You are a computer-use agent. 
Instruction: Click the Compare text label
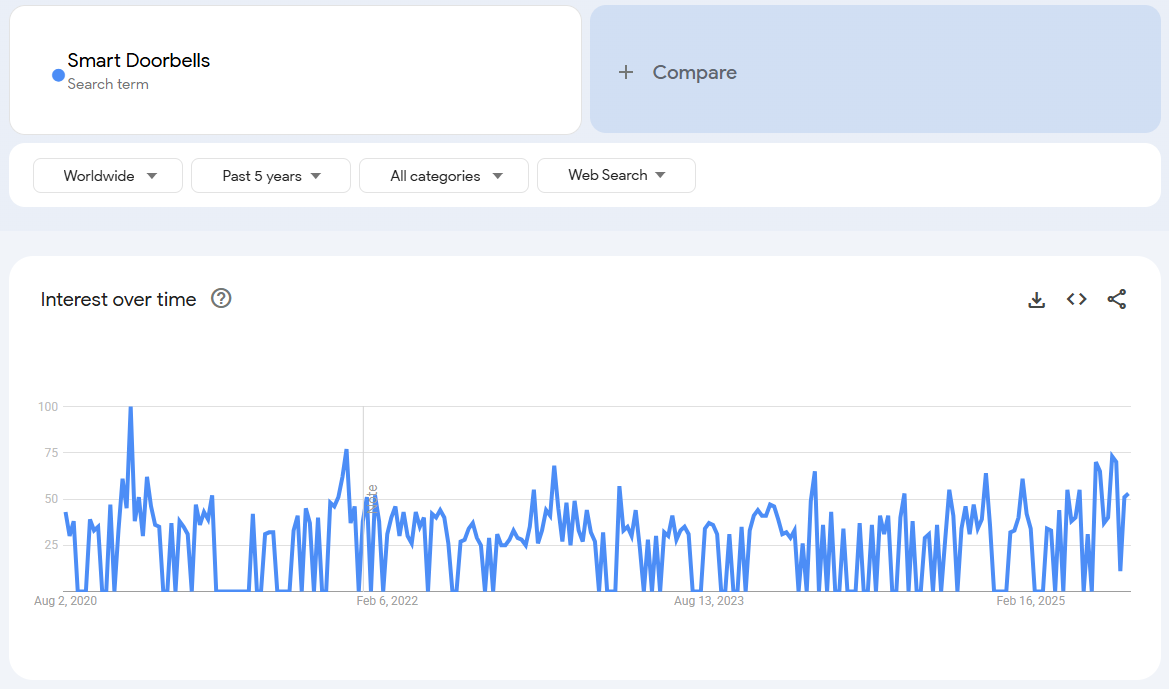pos(694,72)
